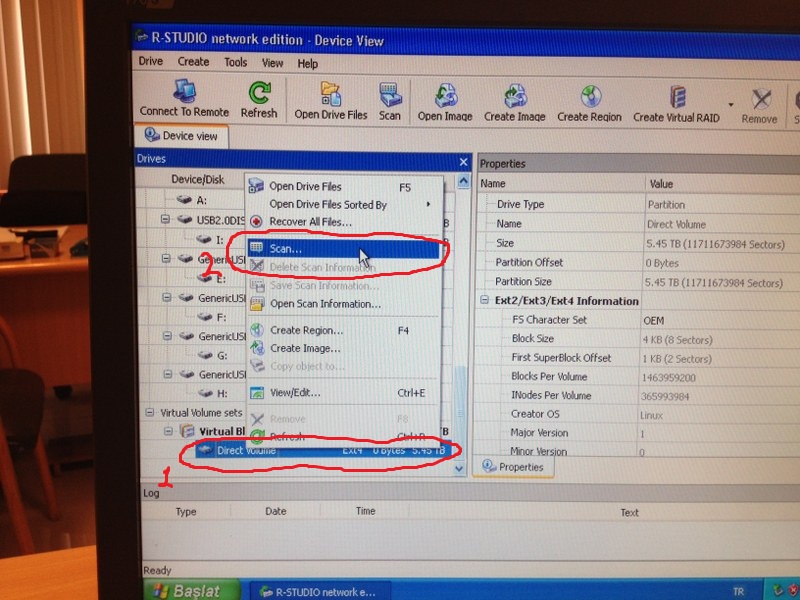Click the Value column header in Properties

click(722, 184)
